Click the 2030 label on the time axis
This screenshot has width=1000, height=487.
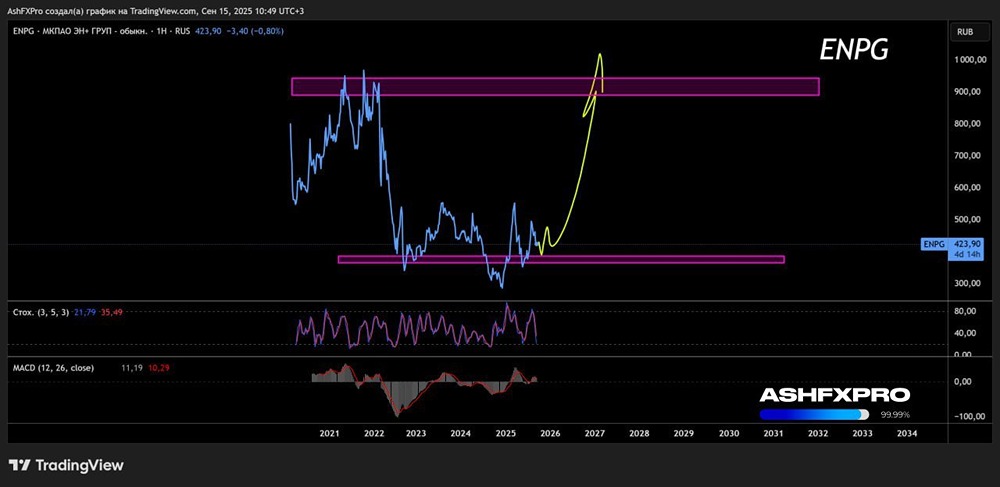[x=729, y=433]
